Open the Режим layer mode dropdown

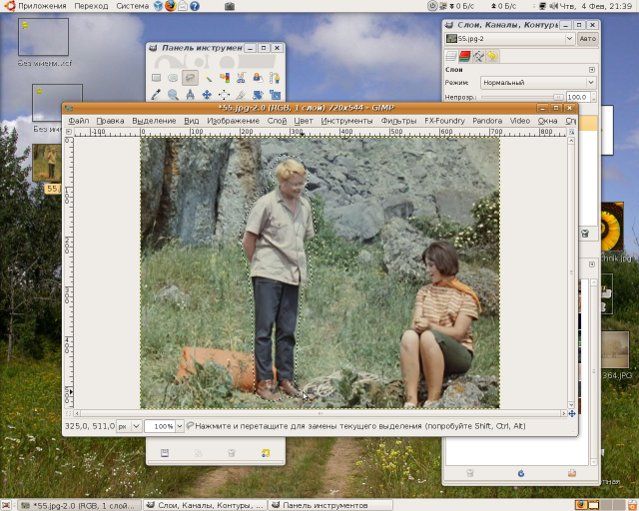click(x=535, y=83)
